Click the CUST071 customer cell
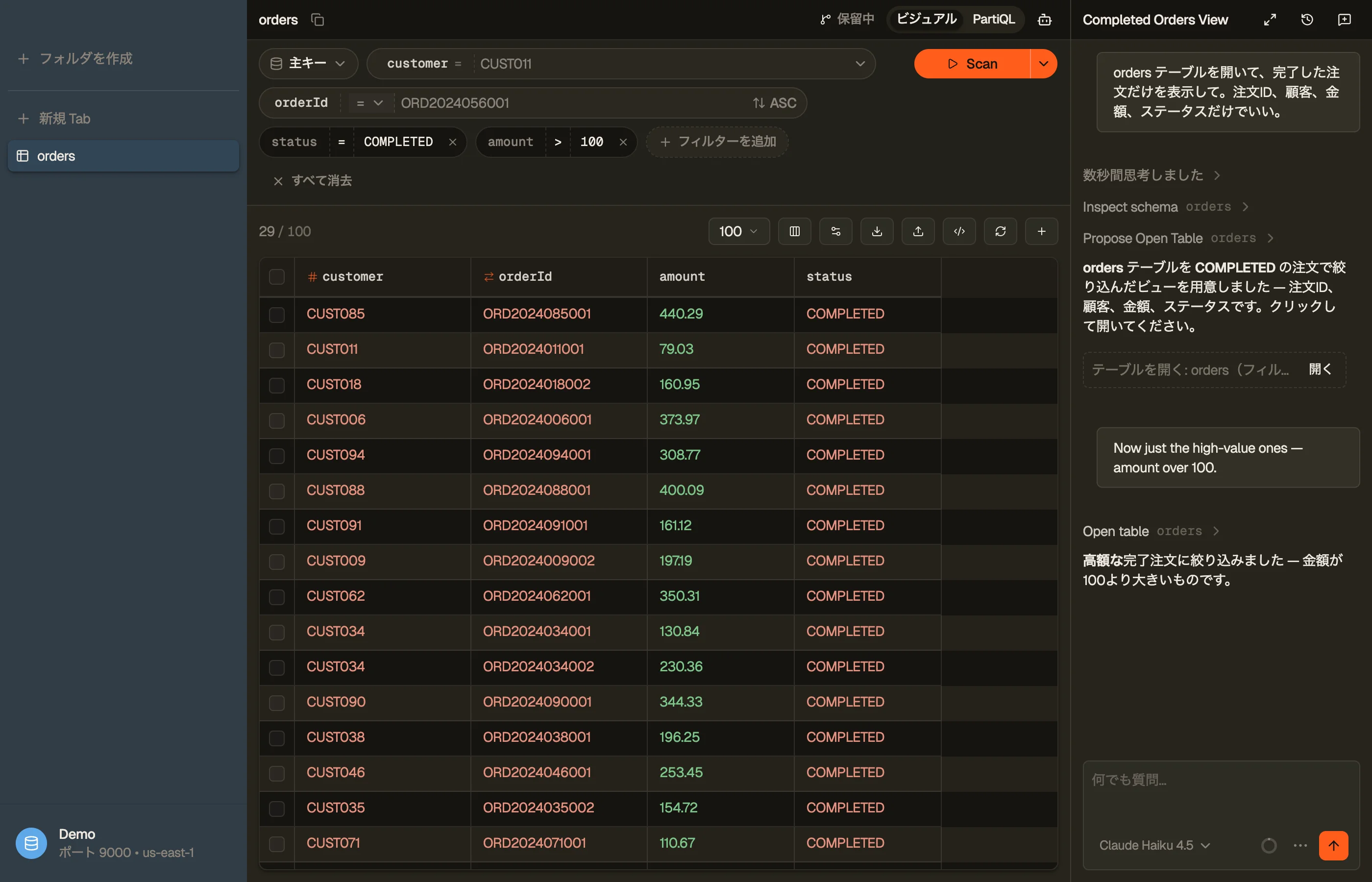 [383, 843]
